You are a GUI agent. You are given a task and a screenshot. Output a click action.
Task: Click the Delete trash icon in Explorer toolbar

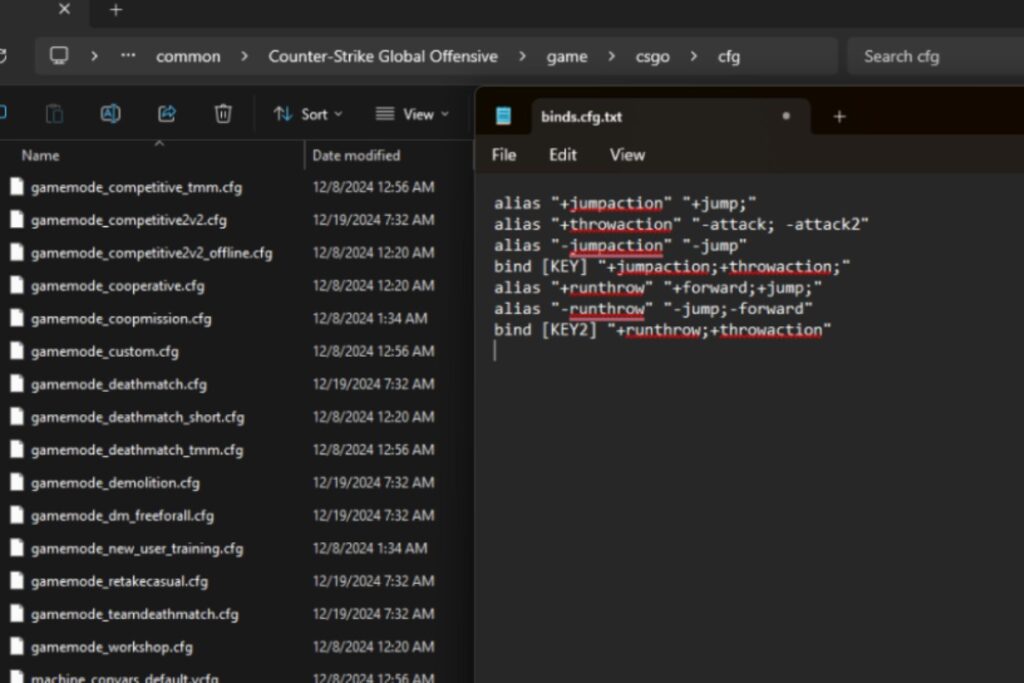click(x=223, y=114)
